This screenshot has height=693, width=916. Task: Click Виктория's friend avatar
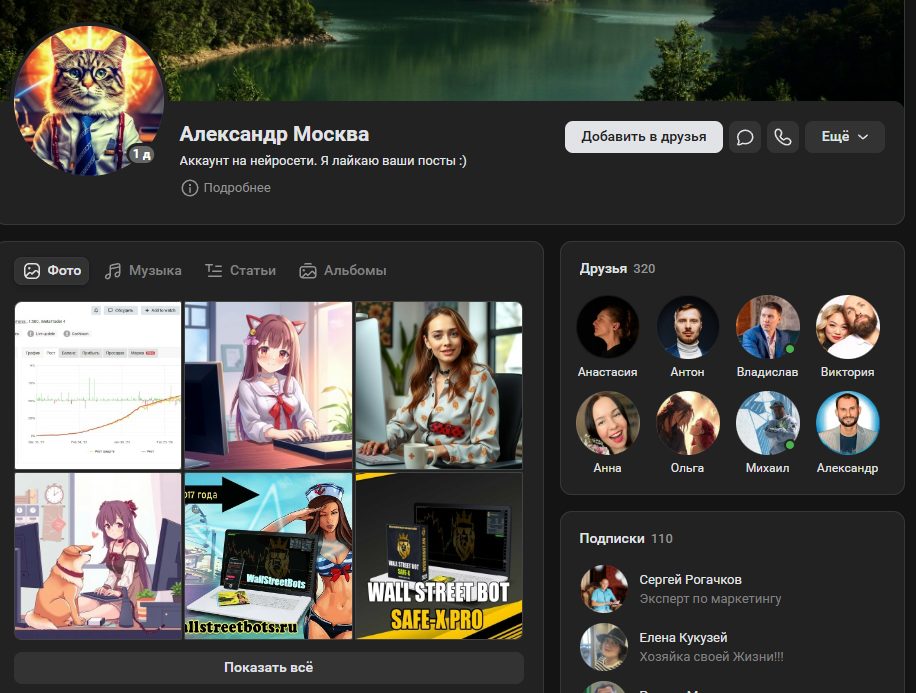pos(847,327)
